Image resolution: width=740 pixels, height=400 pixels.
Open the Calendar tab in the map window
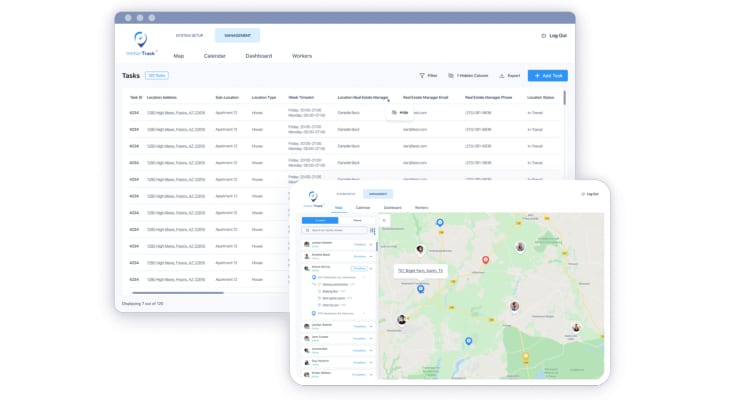click(363, 208)
